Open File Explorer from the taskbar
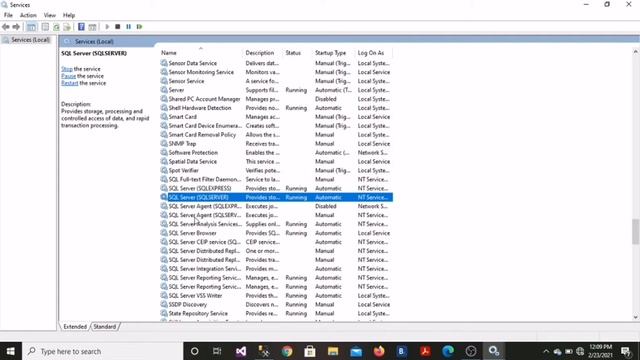 [333, 351]
